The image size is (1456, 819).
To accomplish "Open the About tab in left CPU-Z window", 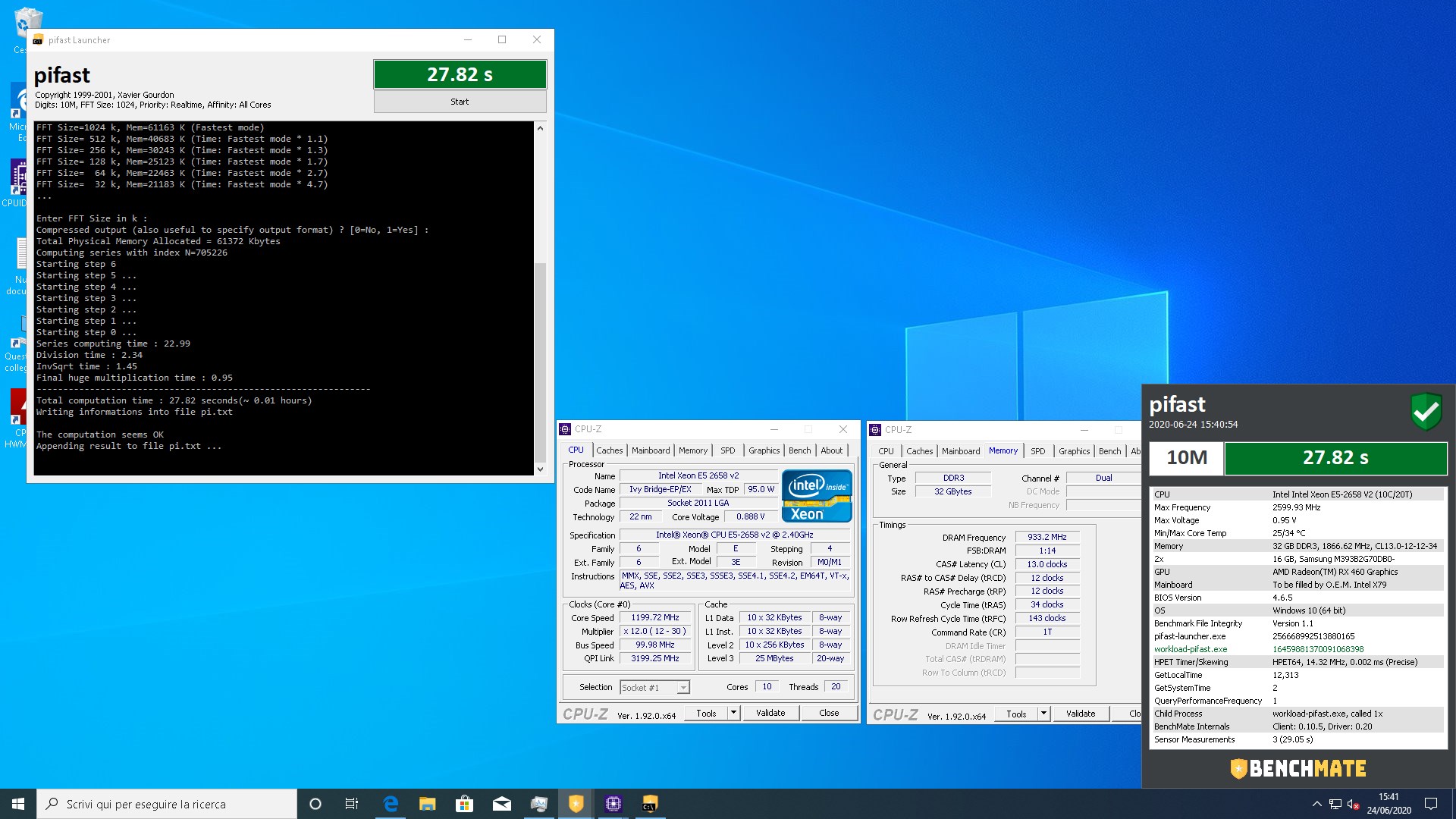I will (831, 450).
